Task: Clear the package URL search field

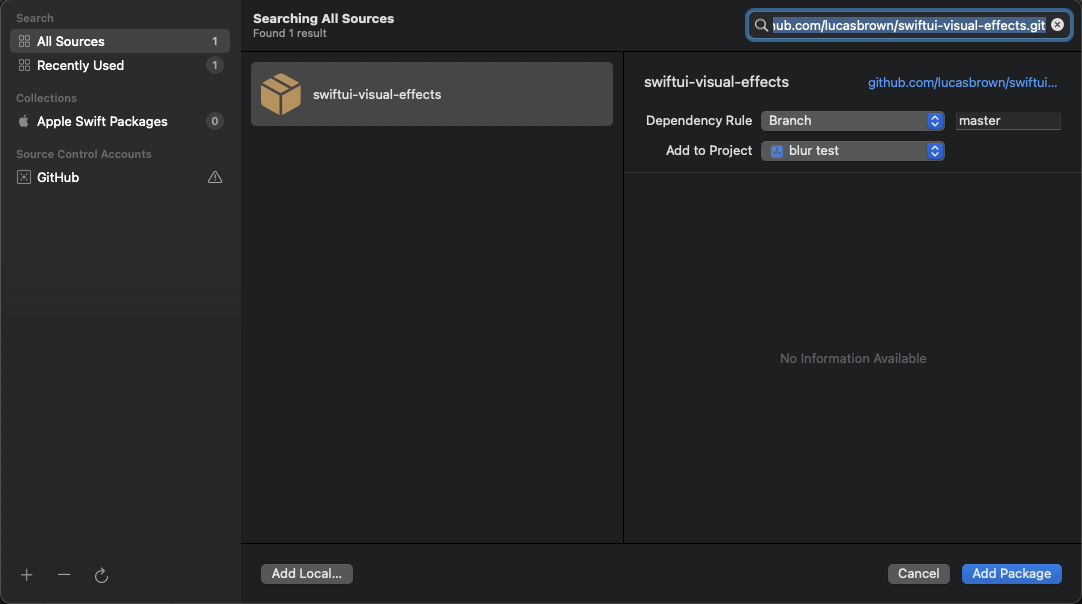Action: [x=1057, y=25]
